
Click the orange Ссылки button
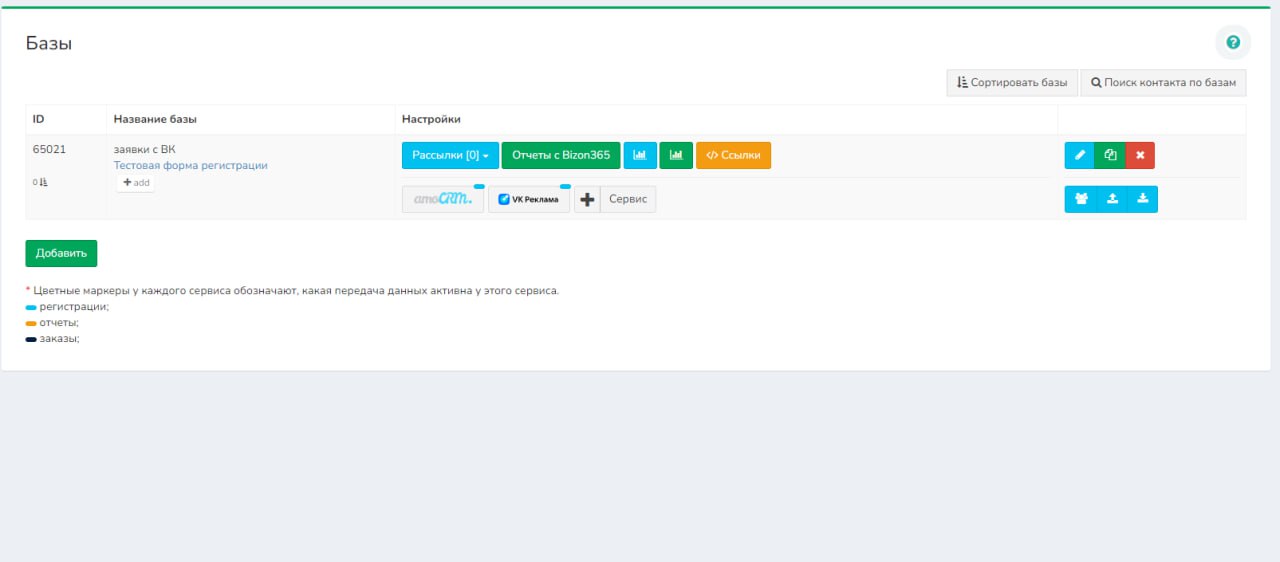pos(733,155)
